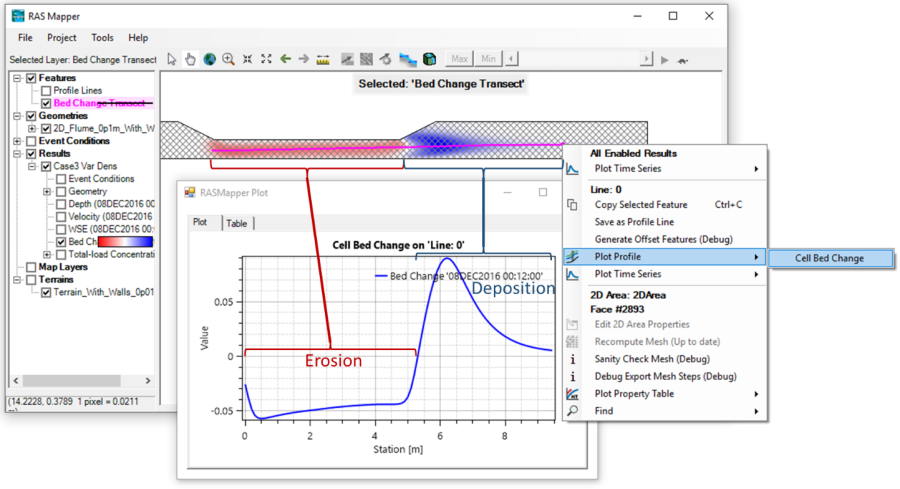900x489 pixels.
Task: Click the zoom-in fixed arrows icon
Action: [247, 59]
